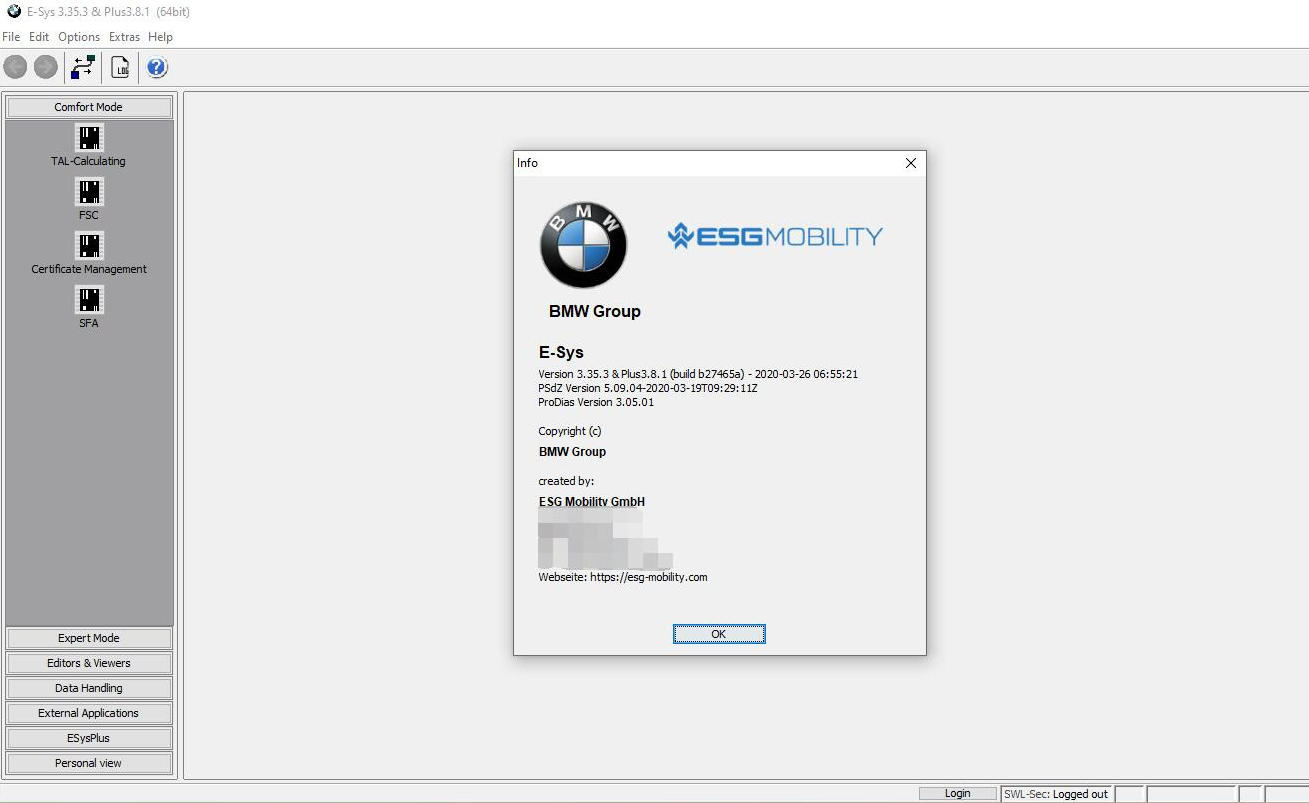Image resolution: width=1309 pixels, height=803 pixels.
Task: Open the Edit menu
Action: (39, 37)
